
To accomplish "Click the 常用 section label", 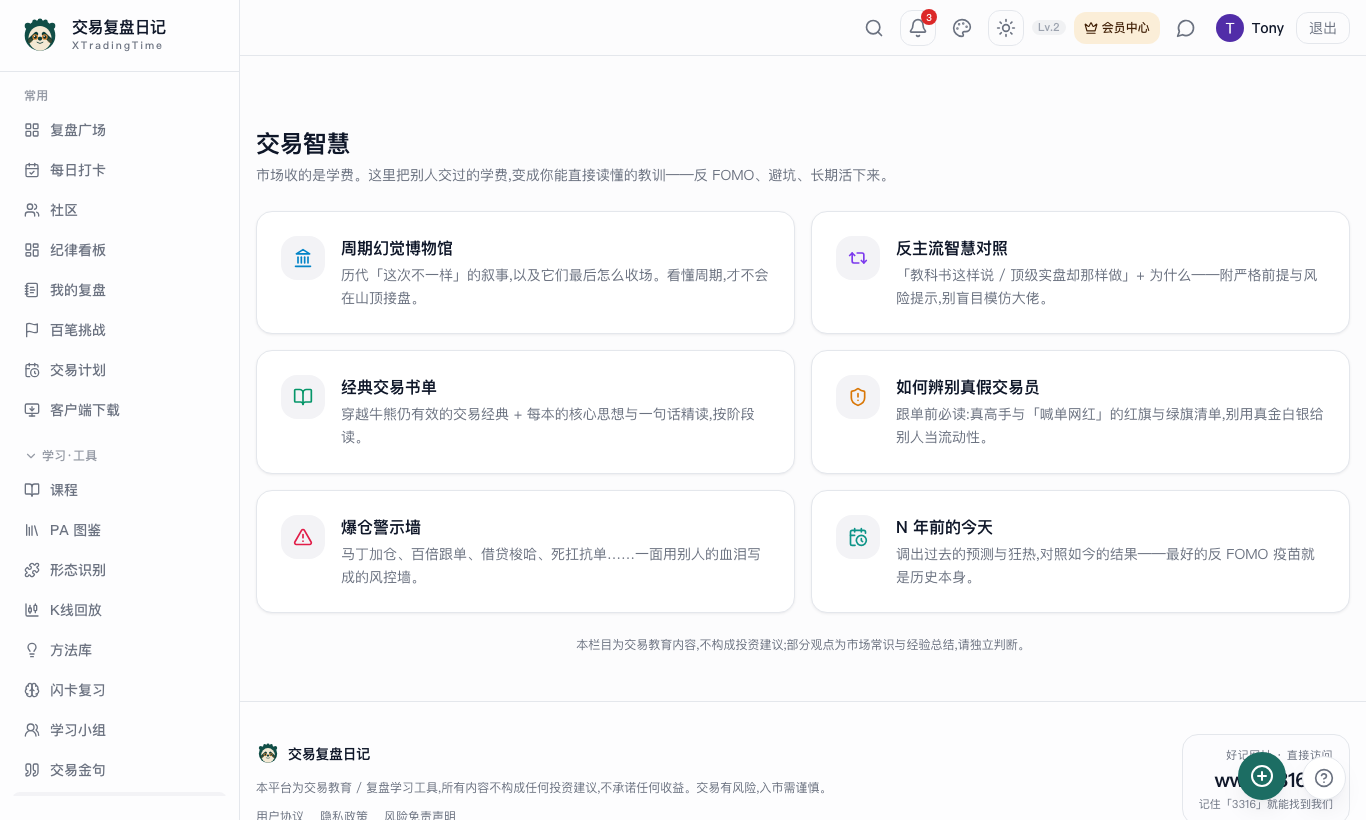I will tap(36, 96).
